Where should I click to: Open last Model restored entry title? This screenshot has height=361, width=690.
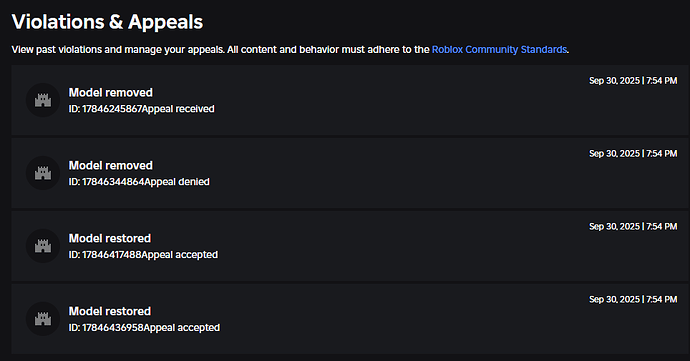click(110, 311)
